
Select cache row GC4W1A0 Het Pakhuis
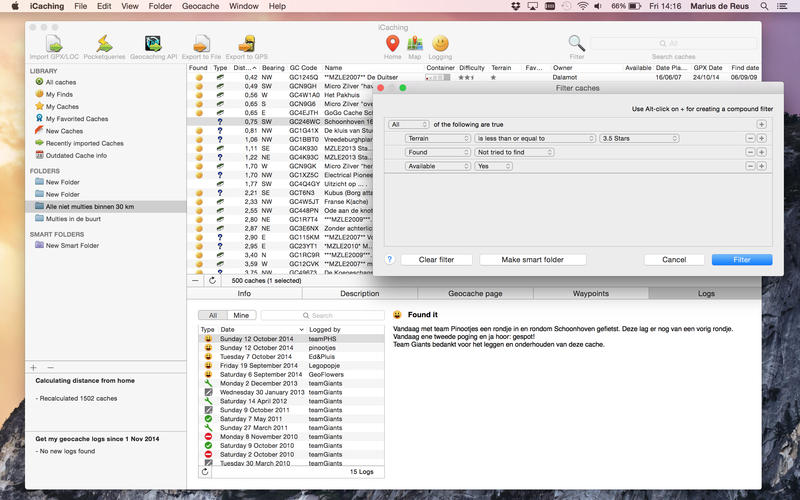pyautogui.click(x=280, y=95)
